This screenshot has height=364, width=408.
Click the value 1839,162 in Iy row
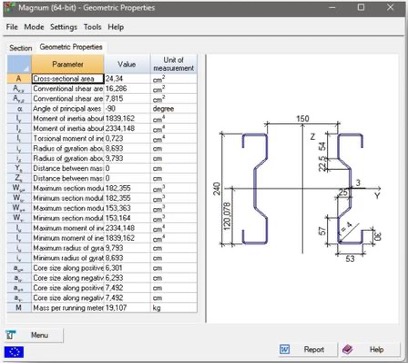pyautogui.click(x=127, y=119)
